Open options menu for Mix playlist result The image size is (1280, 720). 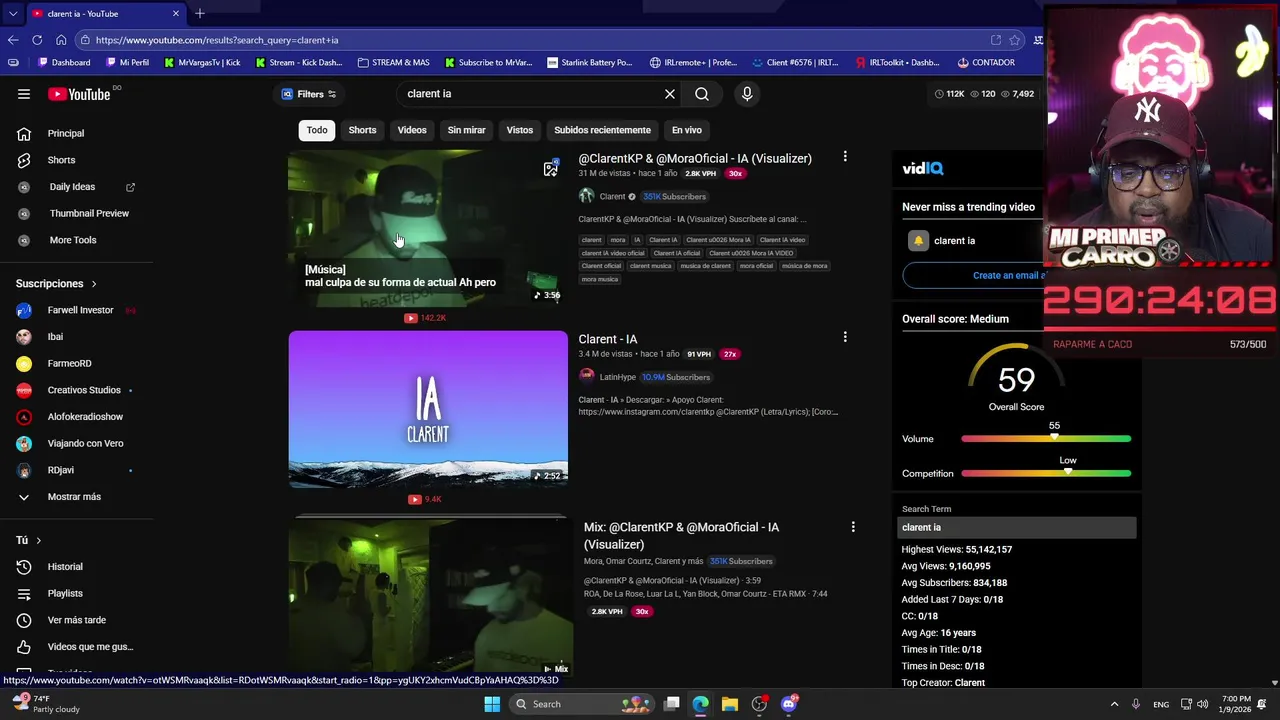click(x=853, y=527)
